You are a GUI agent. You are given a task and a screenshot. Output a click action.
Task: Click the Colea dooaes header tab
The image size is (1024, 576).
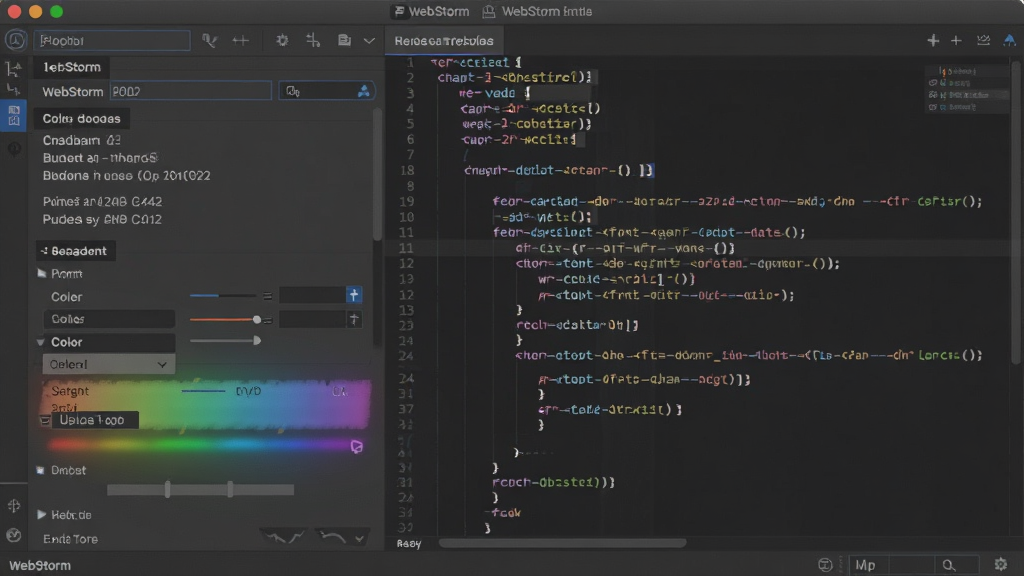click(82, 118)
